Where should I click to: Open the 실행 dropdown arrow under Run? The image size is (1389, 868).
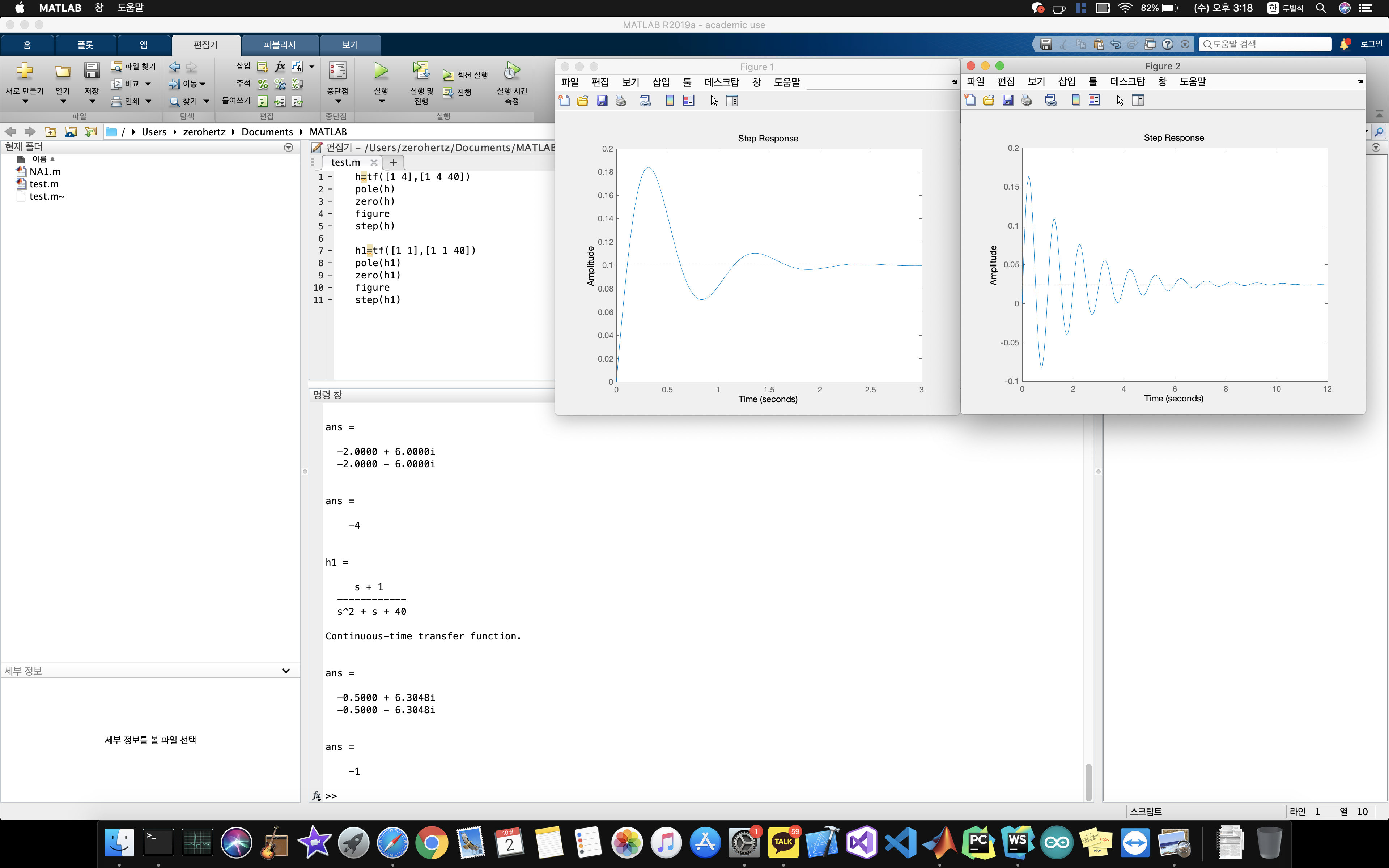point(381,102)
